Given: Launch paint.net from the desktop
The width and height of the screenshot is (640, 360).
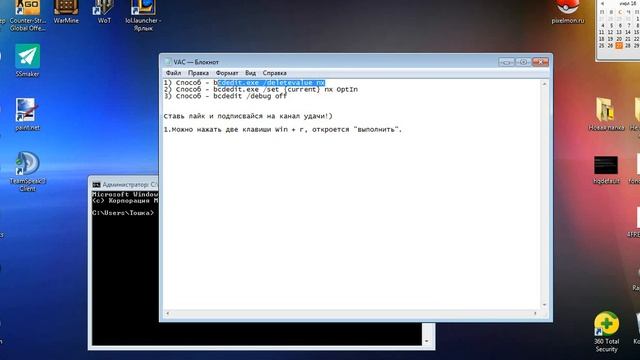Looking at the screenshot, I should pyautogui.click(x=27, y=114).
